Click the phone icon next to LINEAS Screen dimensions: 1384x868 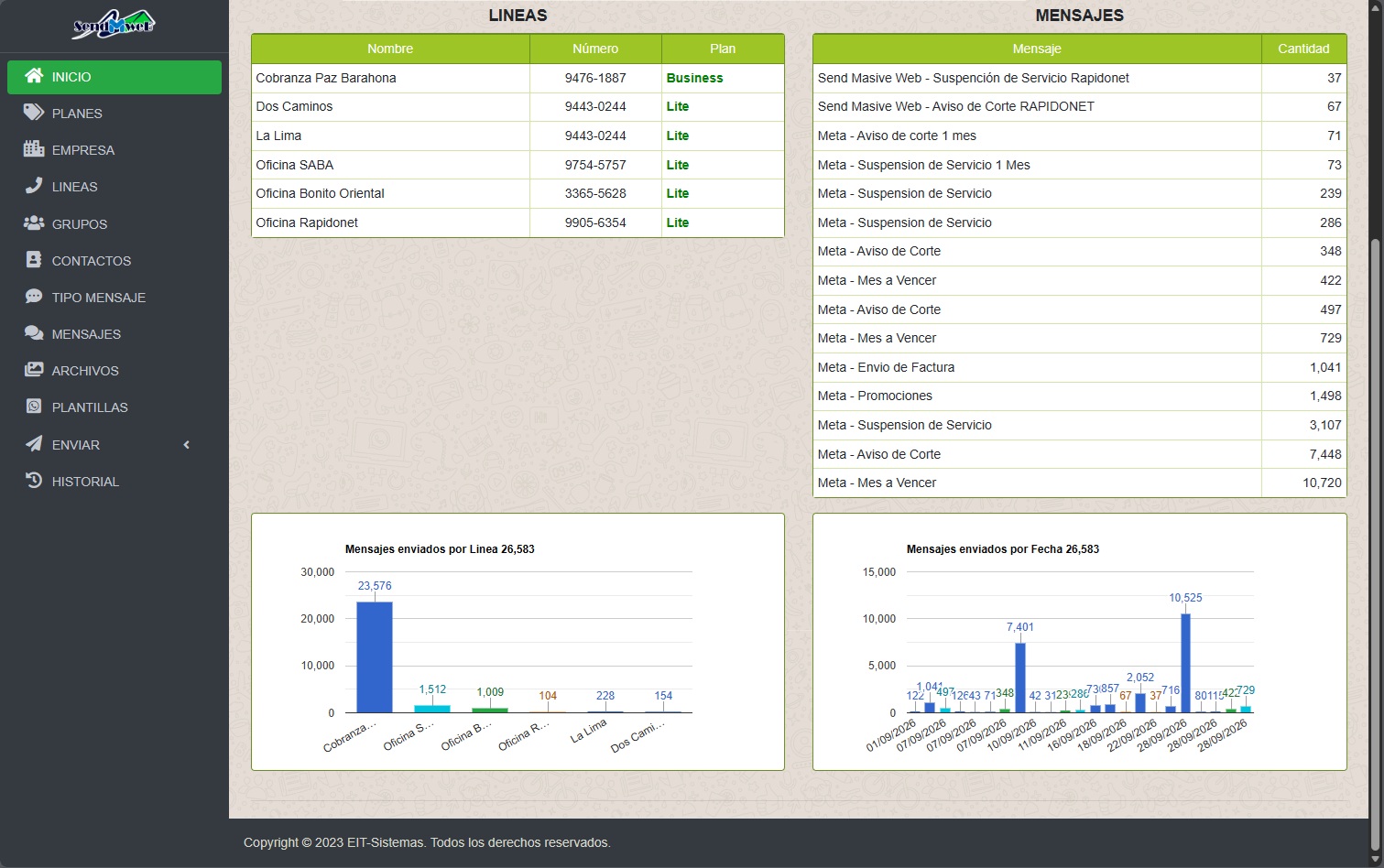click(34, 186)
